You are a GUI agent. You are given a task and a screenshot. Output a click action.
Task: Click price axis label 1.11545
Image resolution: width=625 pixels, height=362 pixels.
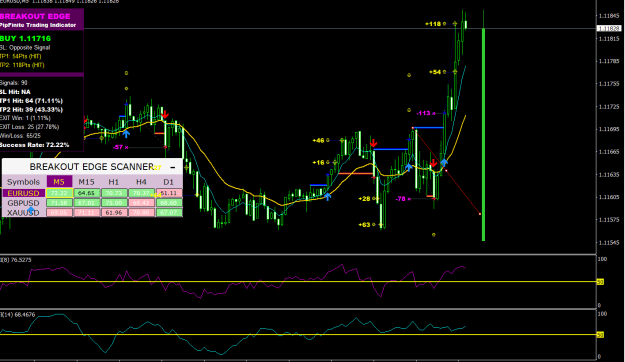(x=609, y=242)
